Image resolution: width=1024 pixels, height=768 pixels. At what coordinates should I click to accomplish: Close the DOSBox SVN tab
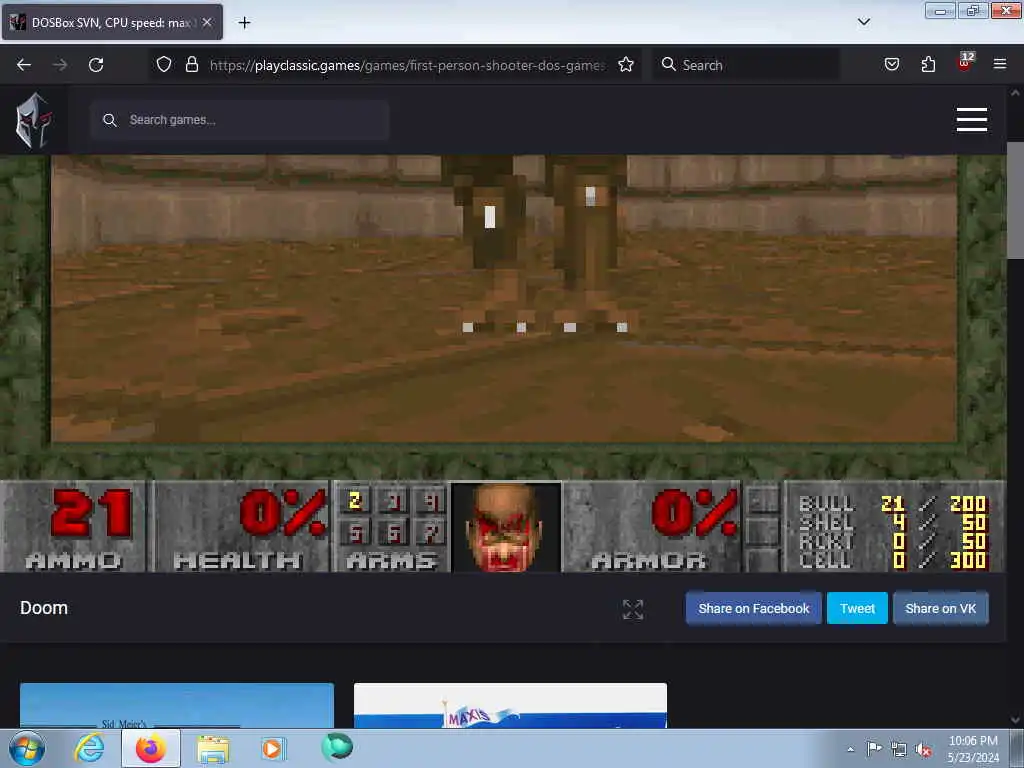coord(207,22)
